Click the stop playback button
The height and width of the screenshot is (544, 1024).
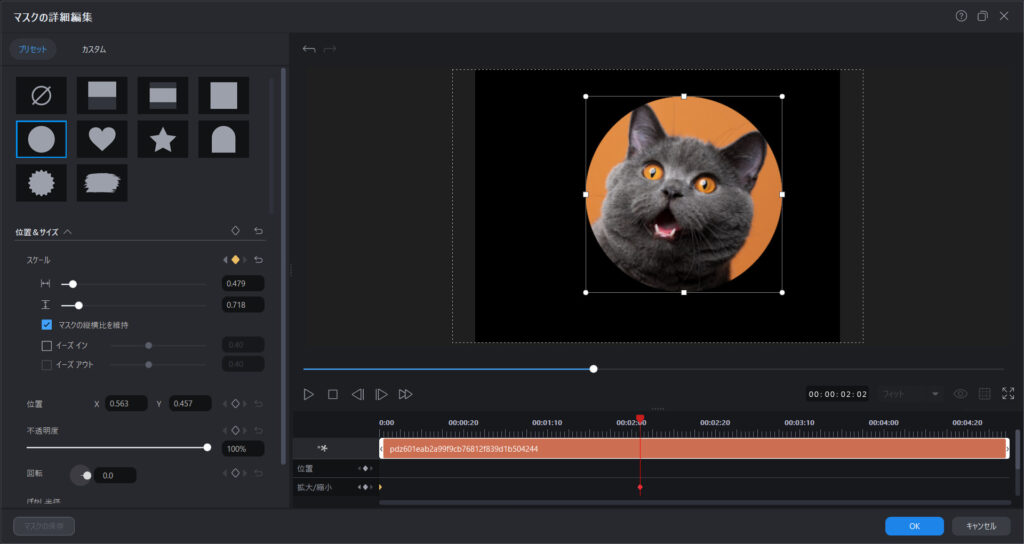coord(333,394)
